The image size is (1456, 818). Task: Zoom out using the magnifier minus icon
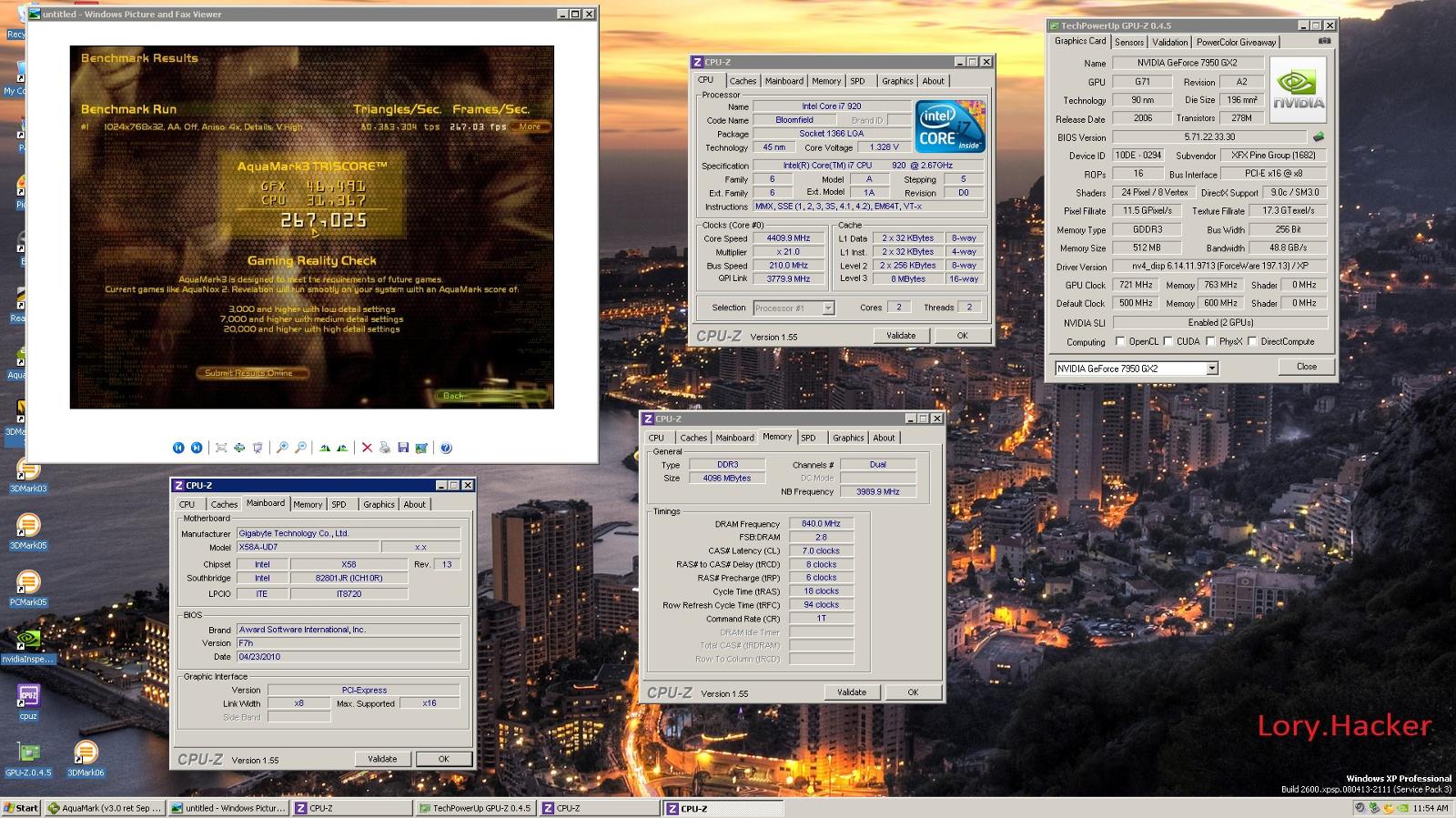[x=300, y=448]
